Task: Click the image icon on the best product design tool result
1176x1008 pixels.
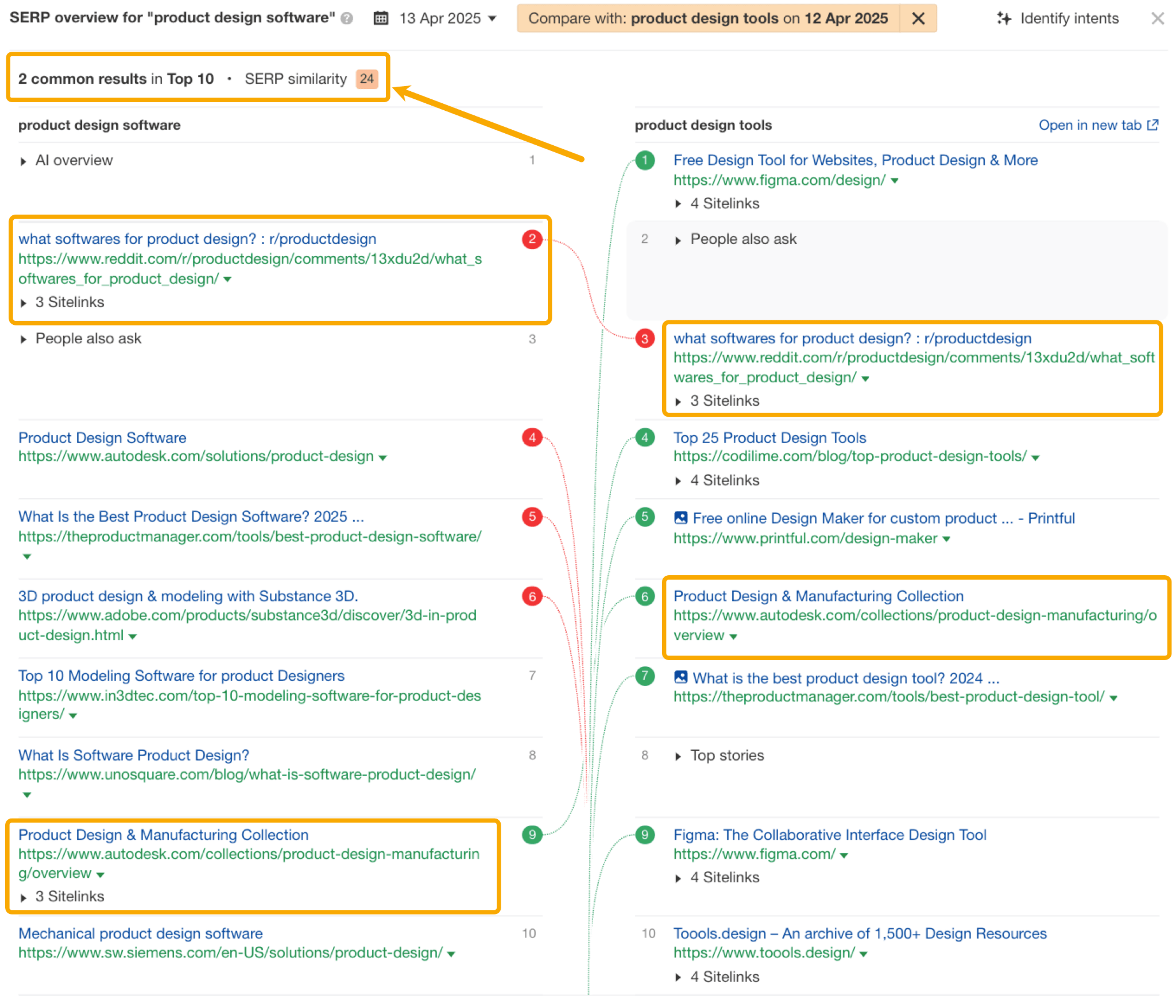Action: [681, 678]
